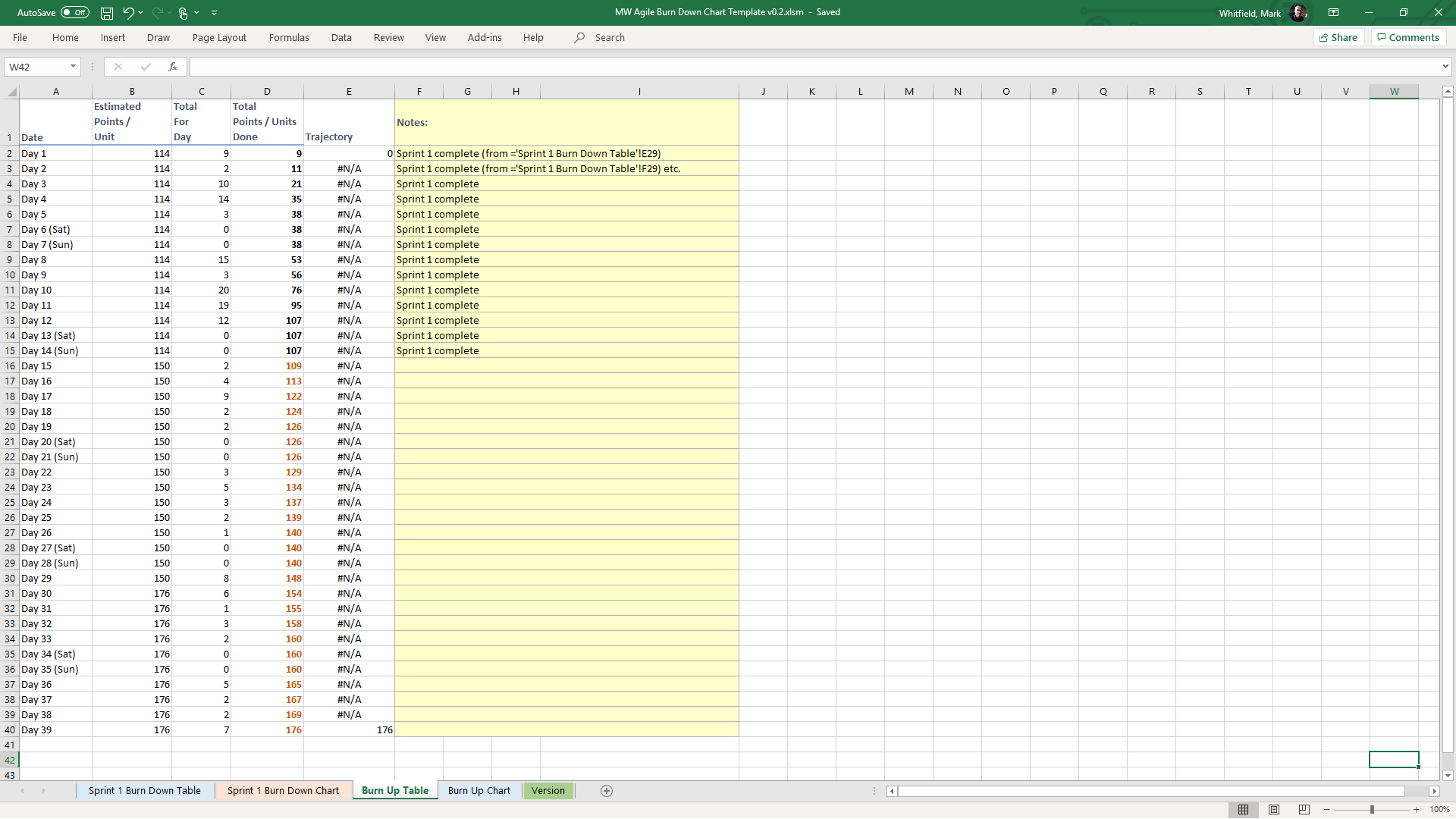Image resolution: width=1456 pixels, height=819 pixels.
Task: Switch to Page Break Preview icon
Action: pyautogui.click(x=1304, y=810)
